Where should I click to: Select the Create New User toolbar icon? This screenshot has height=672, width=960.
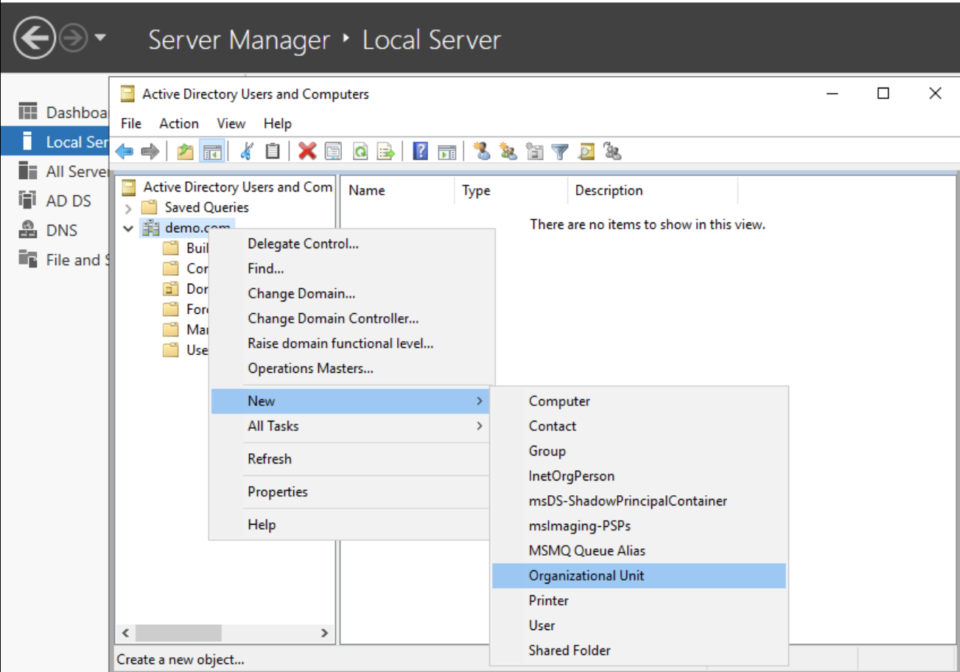482,151
